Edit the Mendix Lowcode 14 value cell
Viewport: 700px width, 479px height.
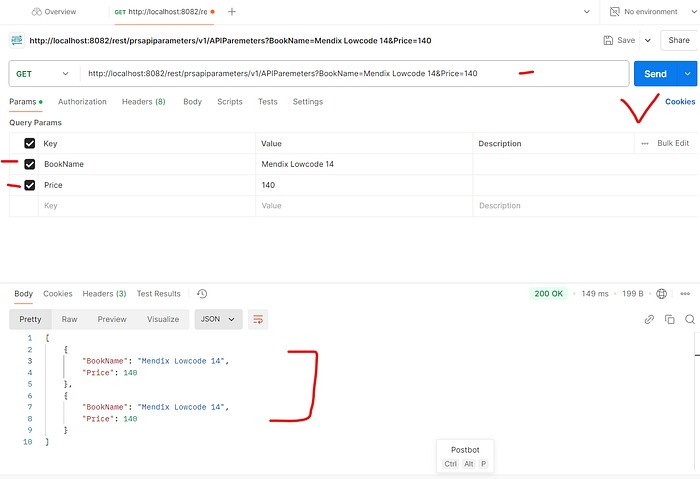tap(364, 164)
